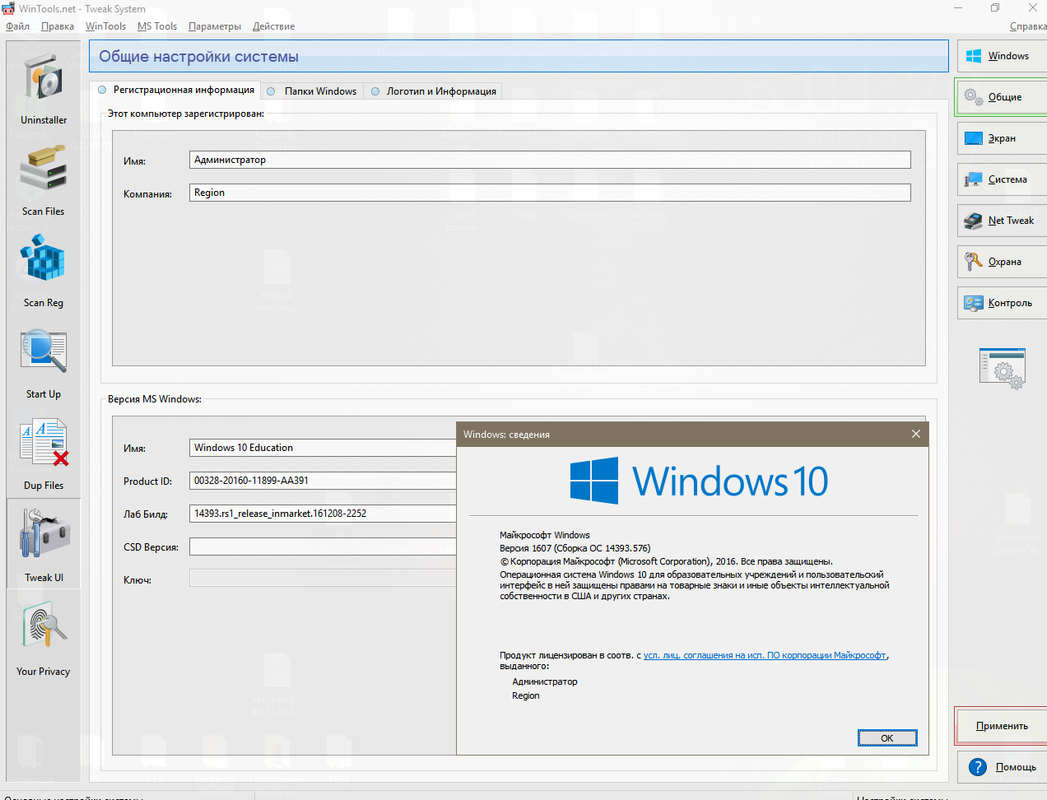
Task: Click the Лаб Билд field
Action: 323,514
